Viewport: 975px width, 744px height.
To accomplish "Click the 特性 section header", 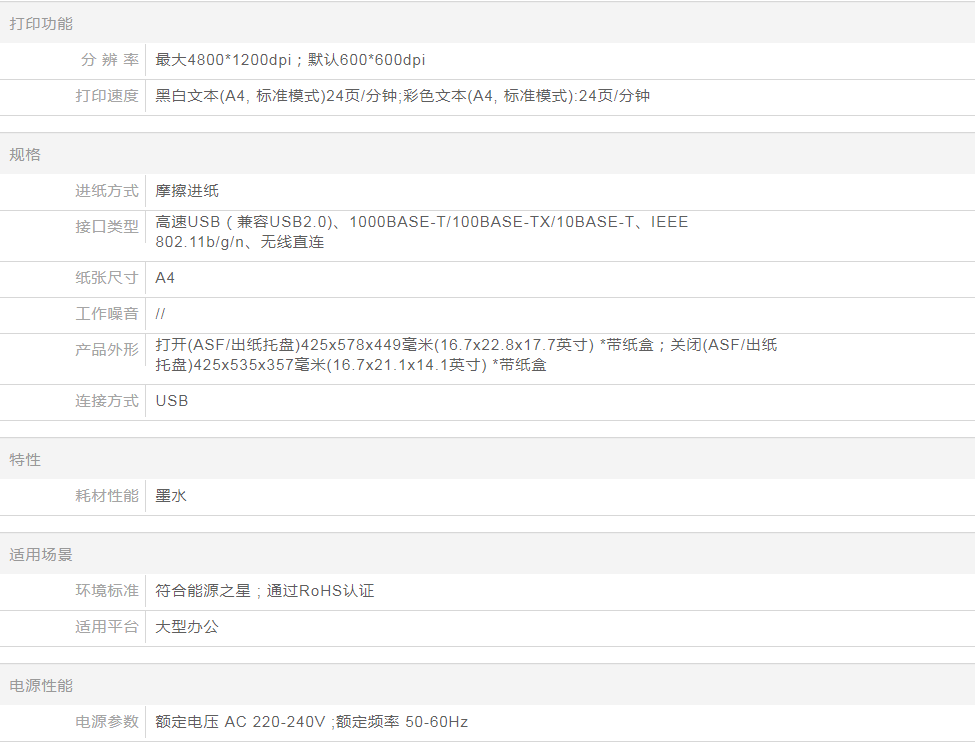I will tap(25, 460).
